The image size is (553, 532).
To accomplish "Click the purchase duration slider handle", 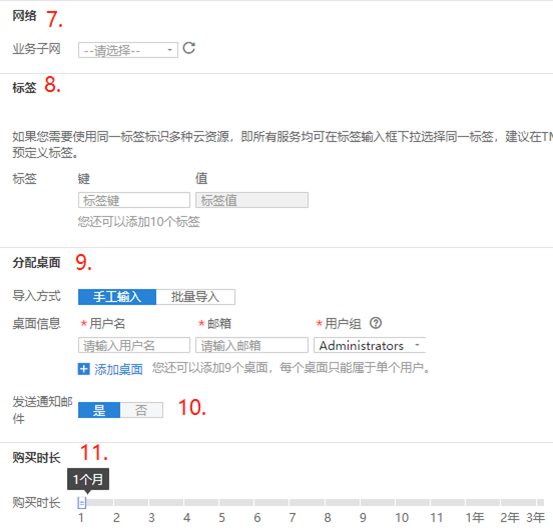I will pos(82,503).
